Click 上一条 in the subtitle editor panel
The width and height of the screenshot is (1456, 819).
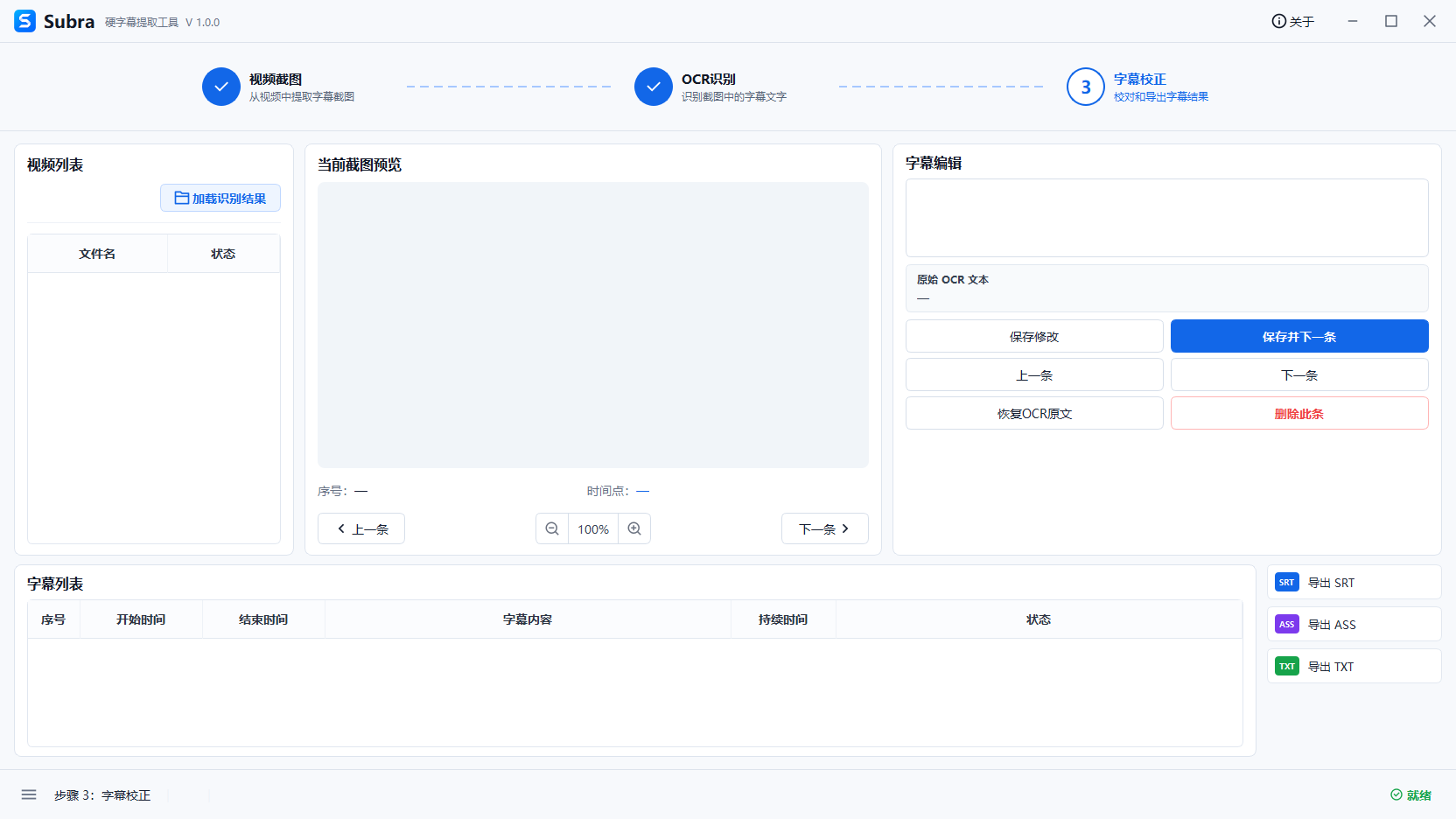tap(1034, 374)
